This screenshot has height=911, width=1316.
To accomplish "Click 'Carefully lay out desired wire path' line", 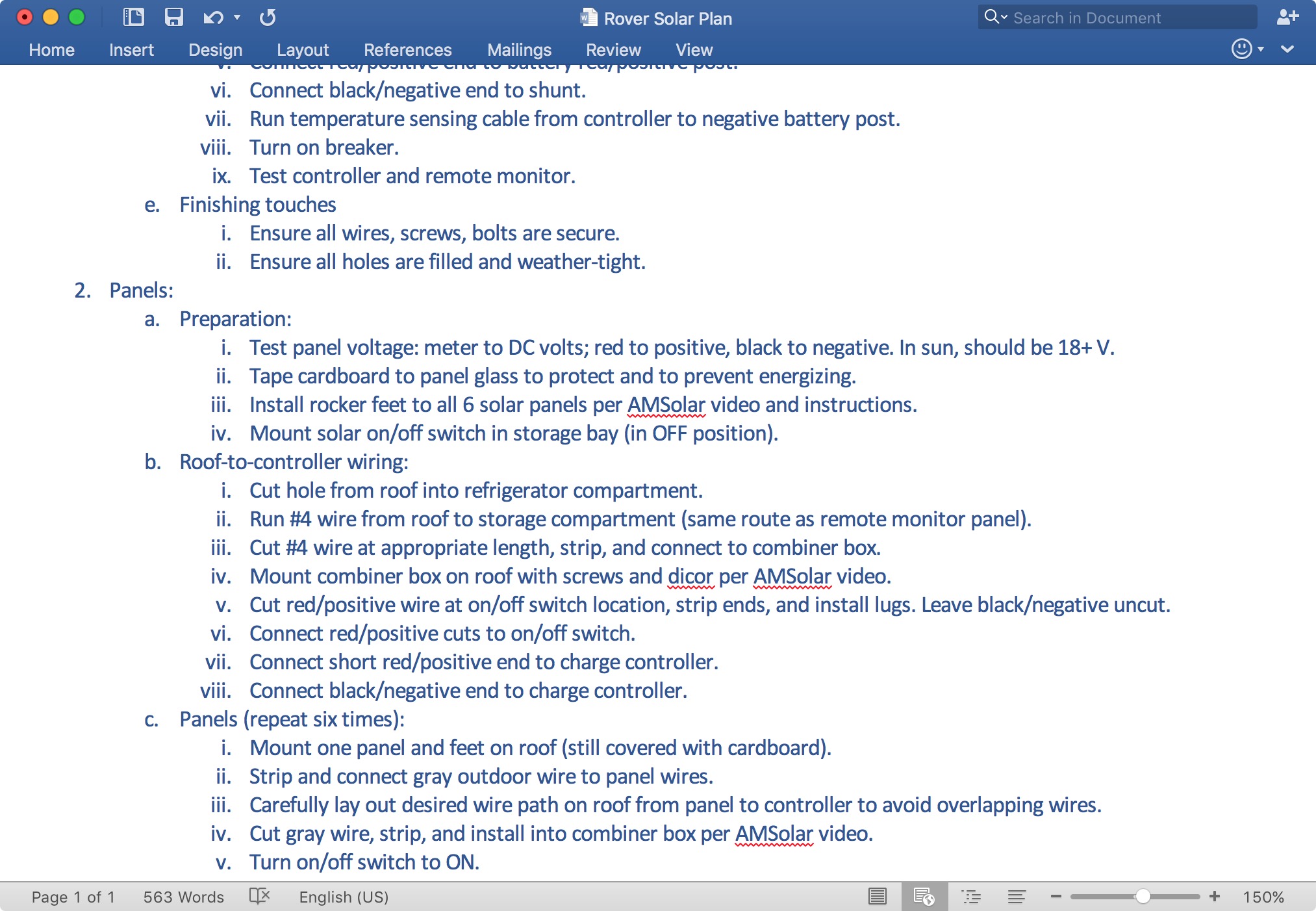I will pyautogui.click(x=676, y=805).
